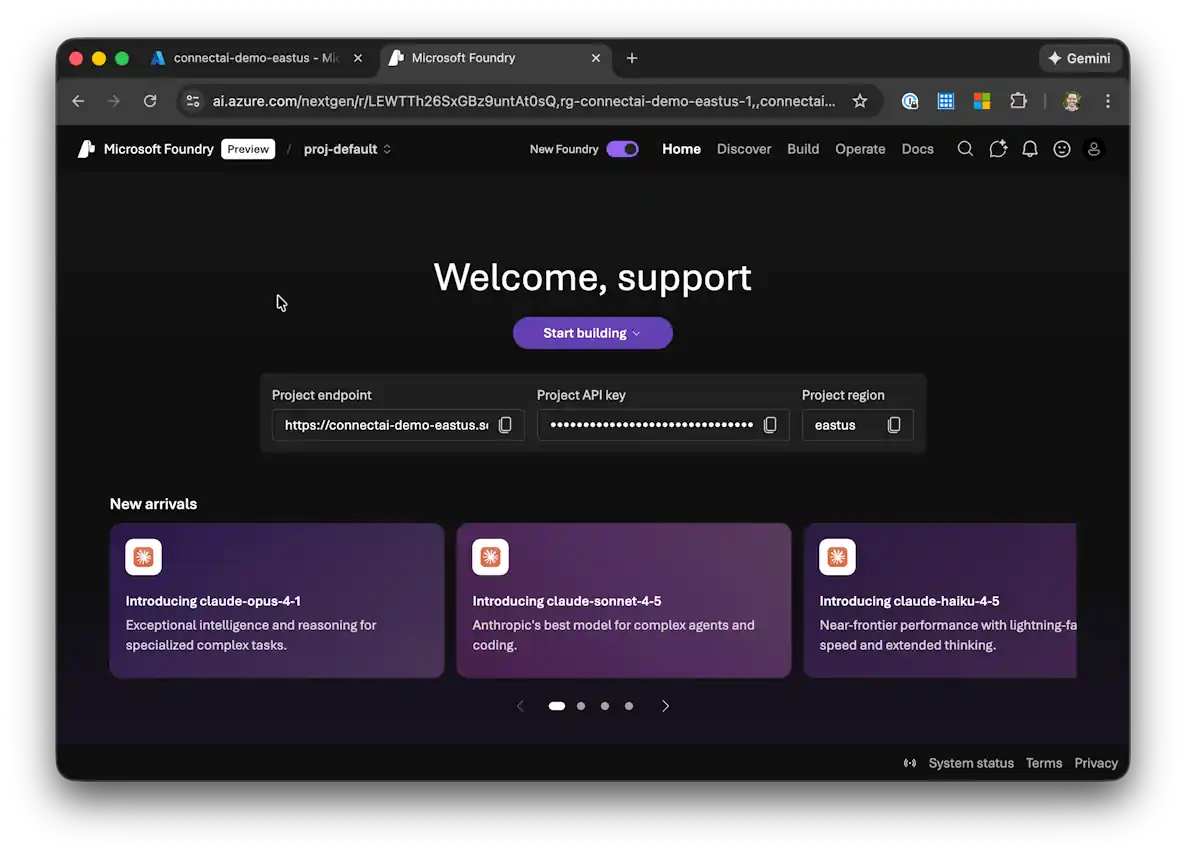Go to the Discover menu
This screenshot has width=1186, height=855.
point(744,149)
